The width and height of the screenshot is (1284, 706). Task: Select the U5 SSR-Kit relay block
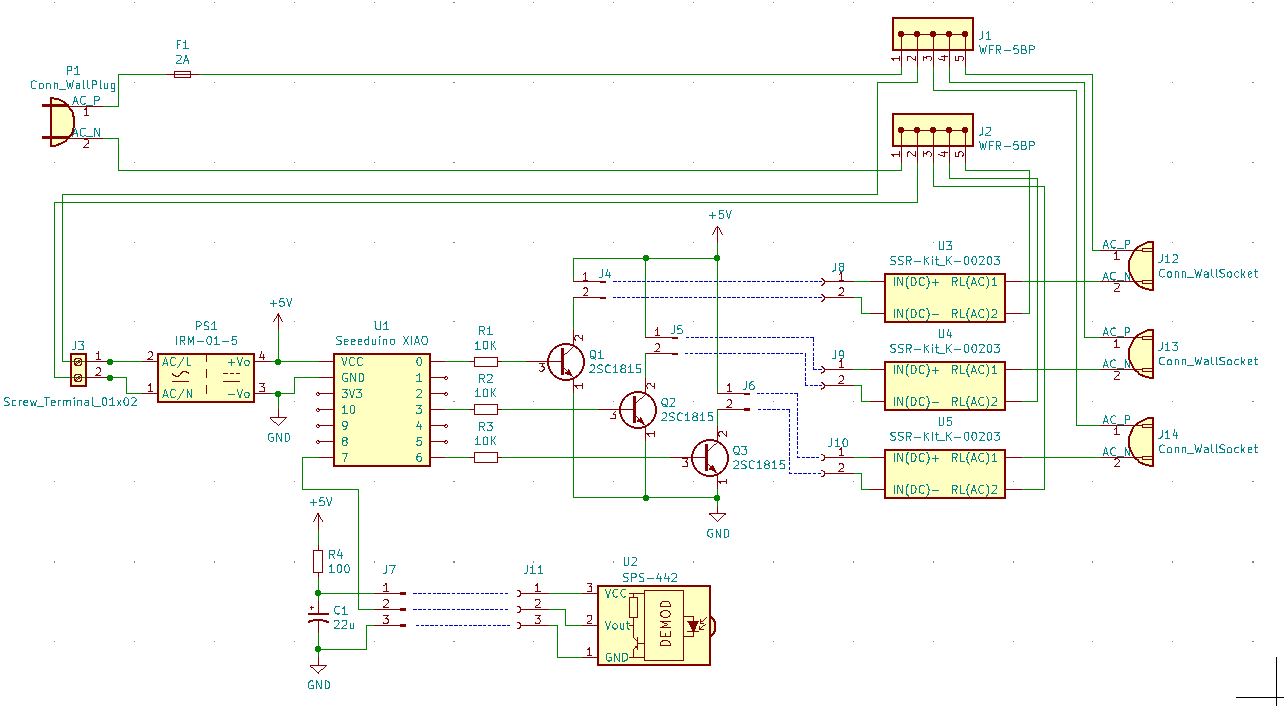point(944,473)
